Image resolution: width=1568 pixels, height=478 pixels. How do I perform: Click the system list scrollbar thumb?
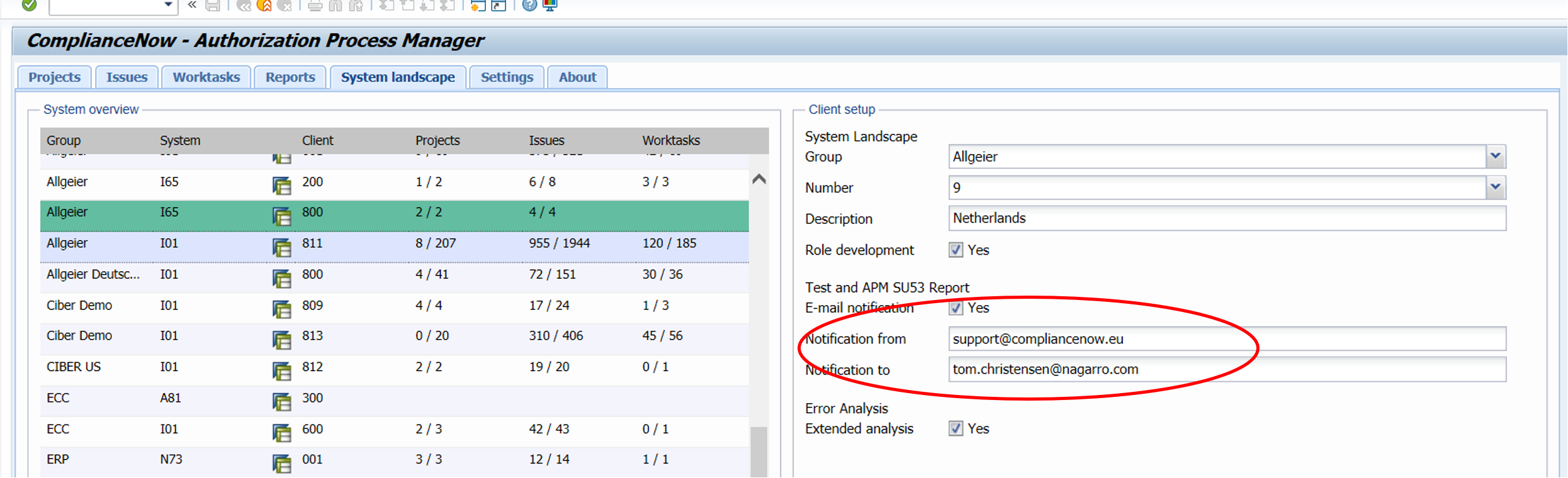pos(759,452)
